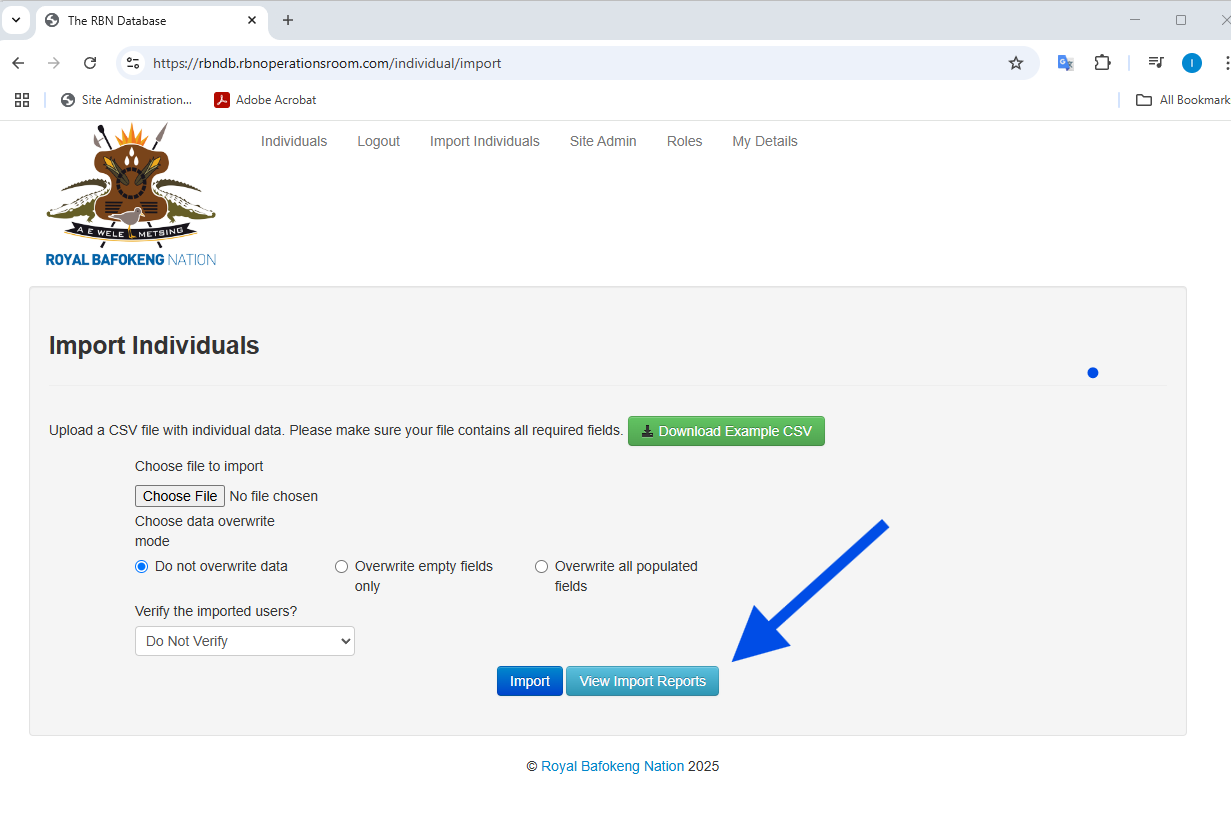Reload the page using the refresh icon
1231x839 pixels.
(x=90, y=63)
